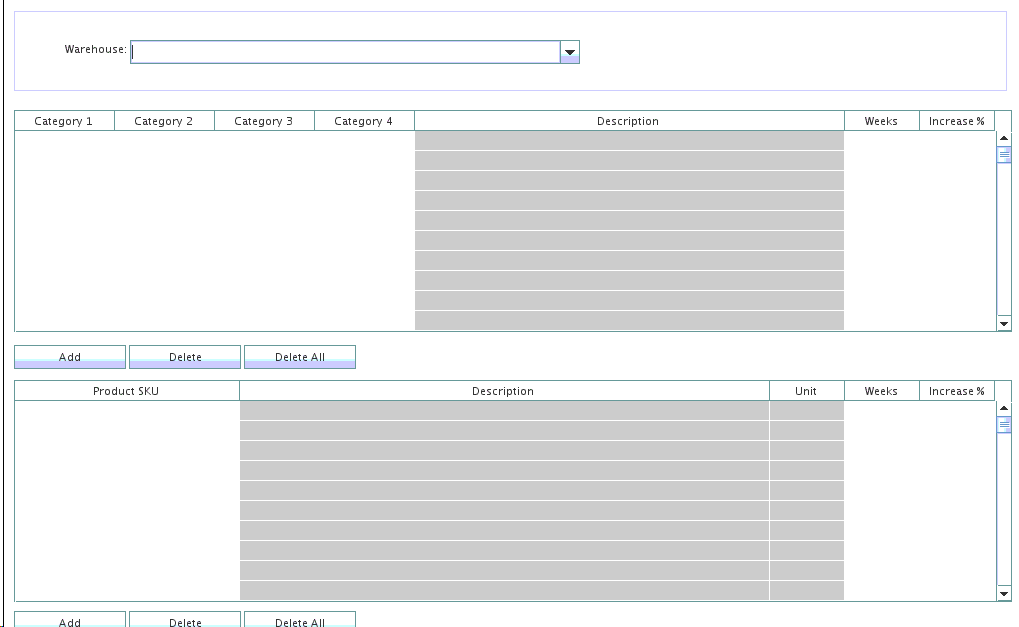1019x627 pixels.
Task: Click Weeks header in product table
Action: coord(881,391)
